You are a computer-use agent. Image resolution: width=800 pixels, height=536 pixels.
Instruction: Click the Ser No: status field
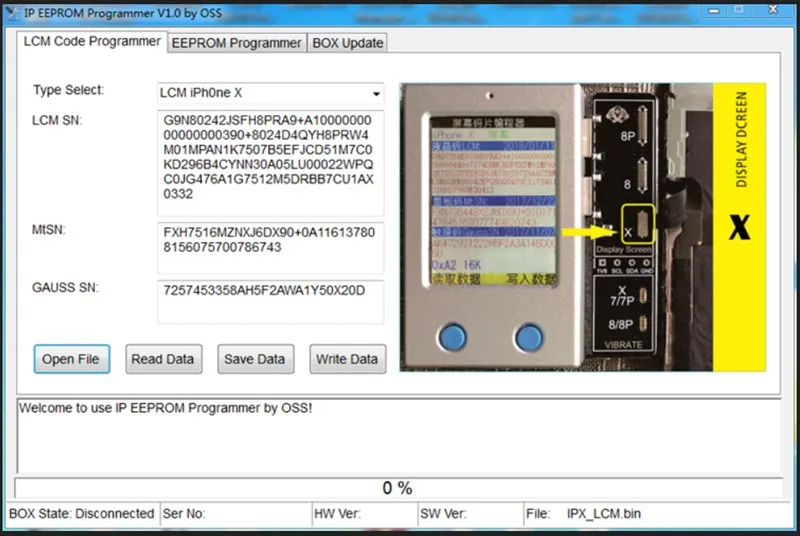pyautogui.click(x=236, y=514)
